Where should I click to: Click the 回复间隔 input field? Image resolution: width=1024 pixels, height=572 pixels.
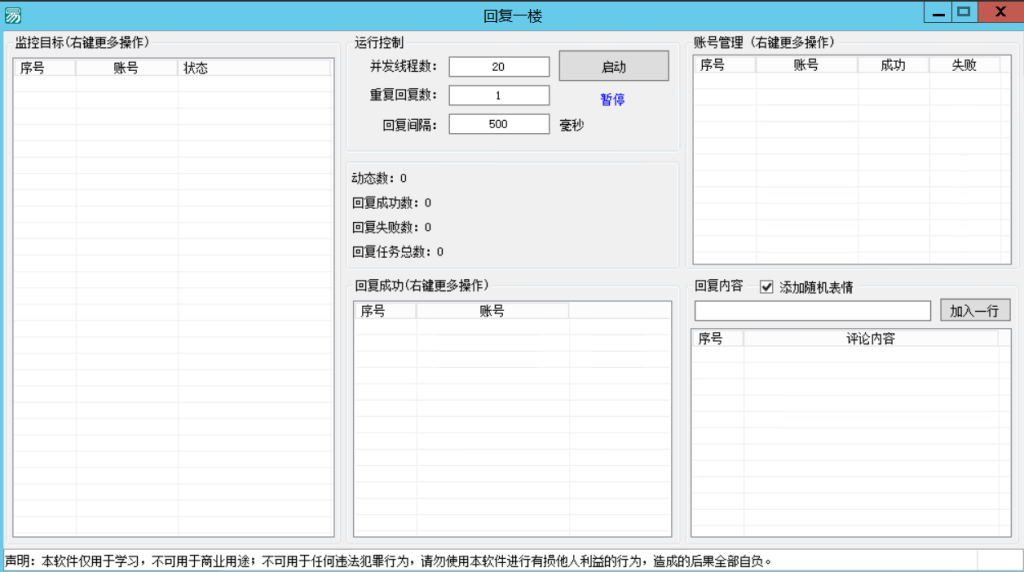(x=499, y=125)
